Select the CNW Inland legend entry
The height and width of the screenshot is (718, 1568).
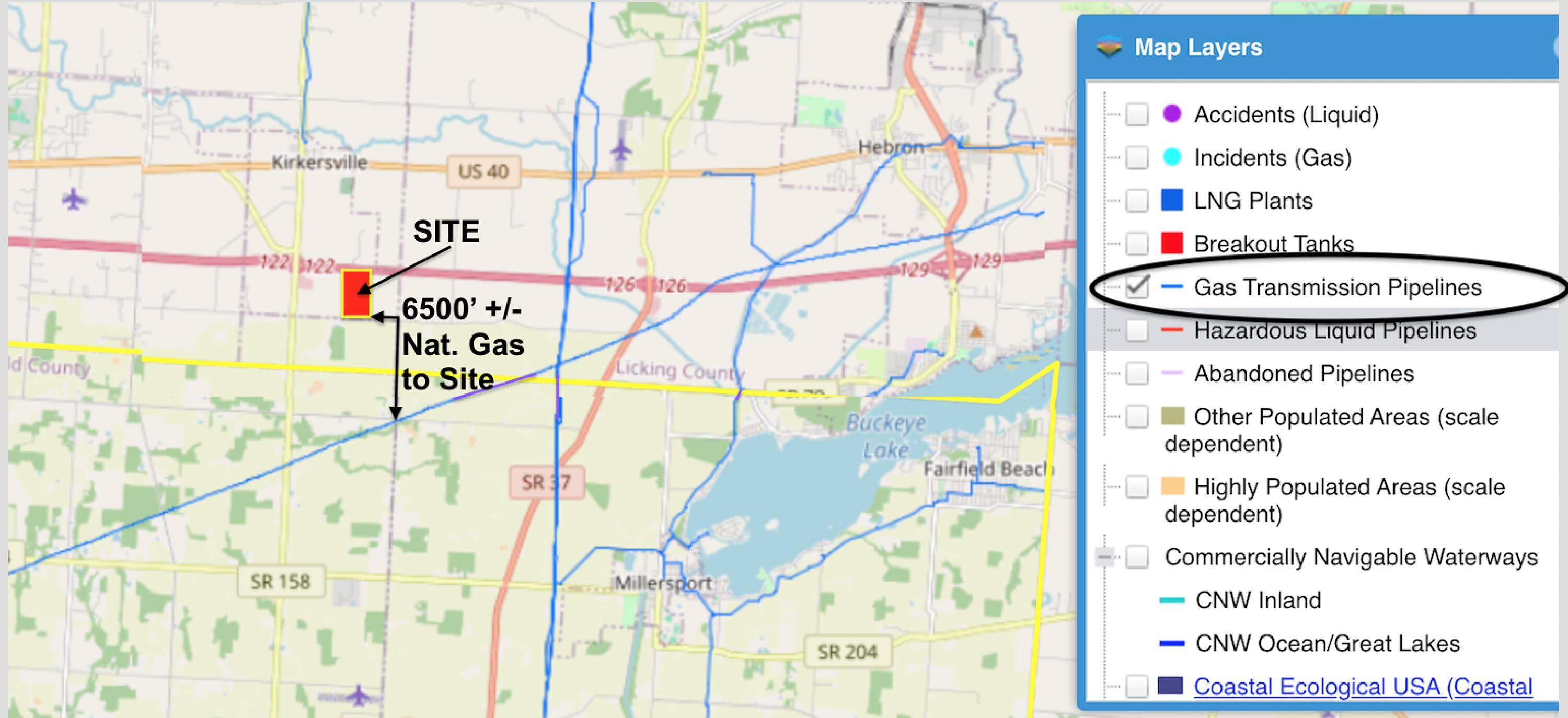click(x=1257, y=600)
